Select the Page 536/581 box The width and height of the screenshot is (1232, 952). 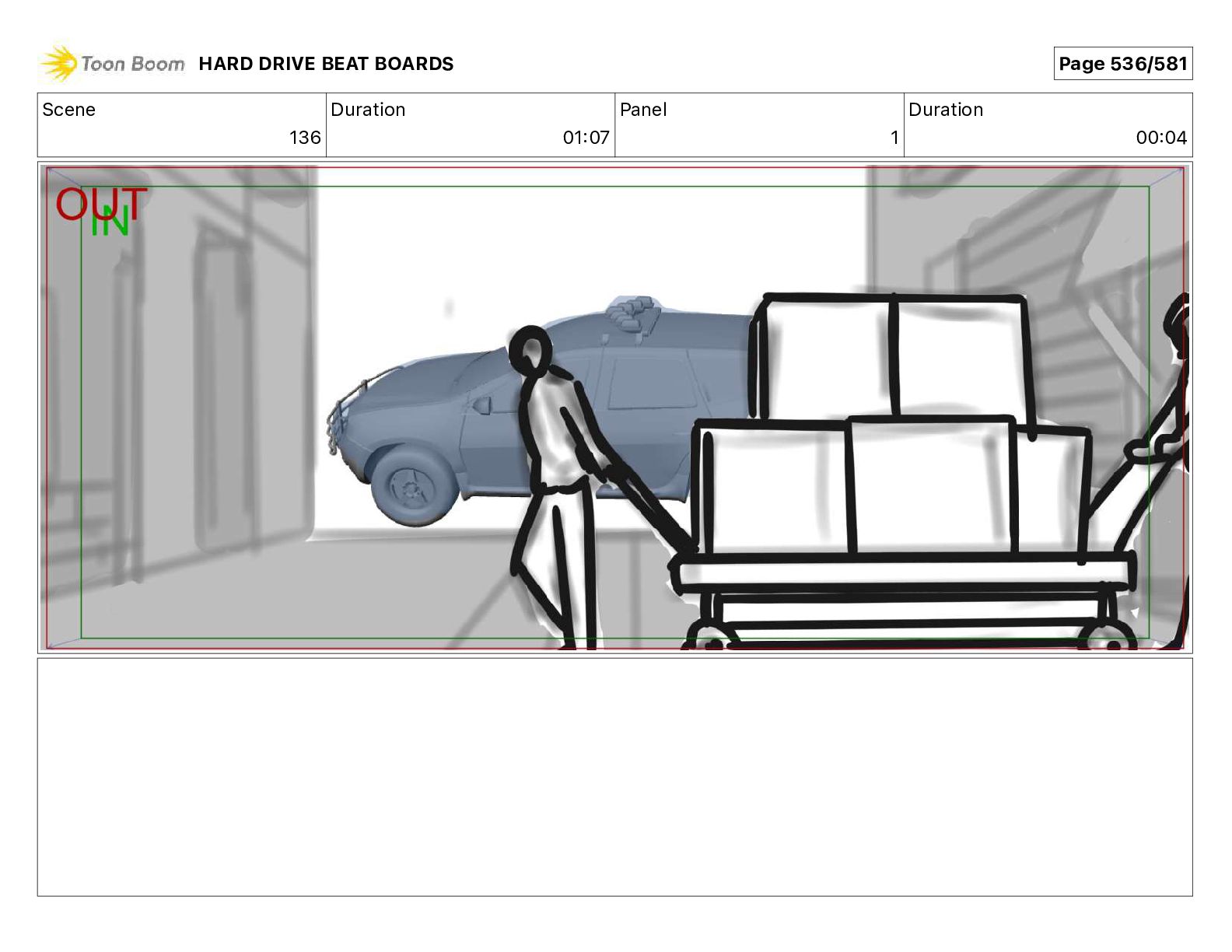(1122, 64)
